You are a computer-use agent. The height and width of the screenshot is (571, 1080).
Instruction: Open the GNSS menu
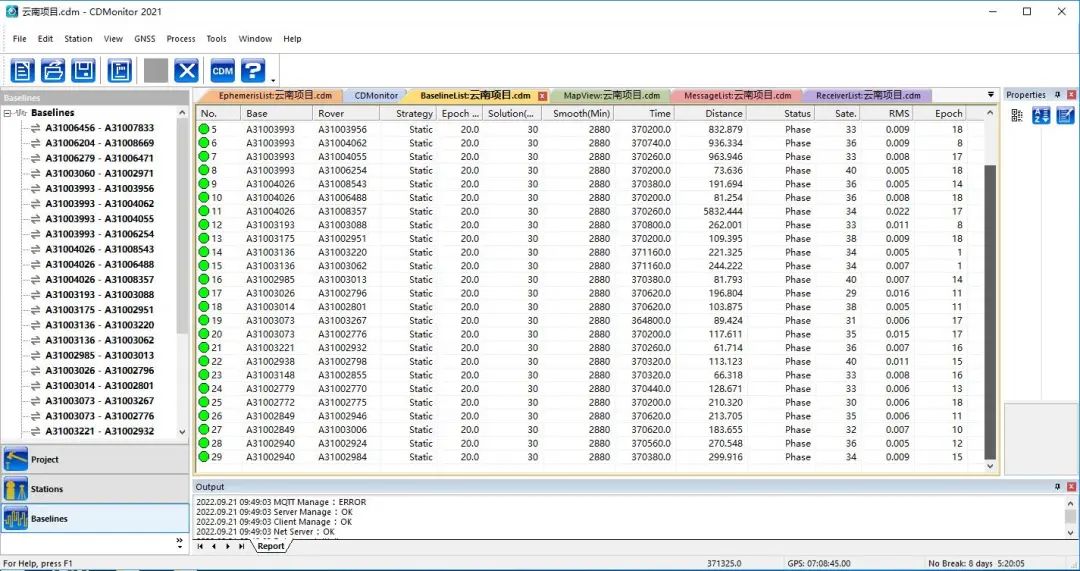pyautogui.click(x=144, y=39)
